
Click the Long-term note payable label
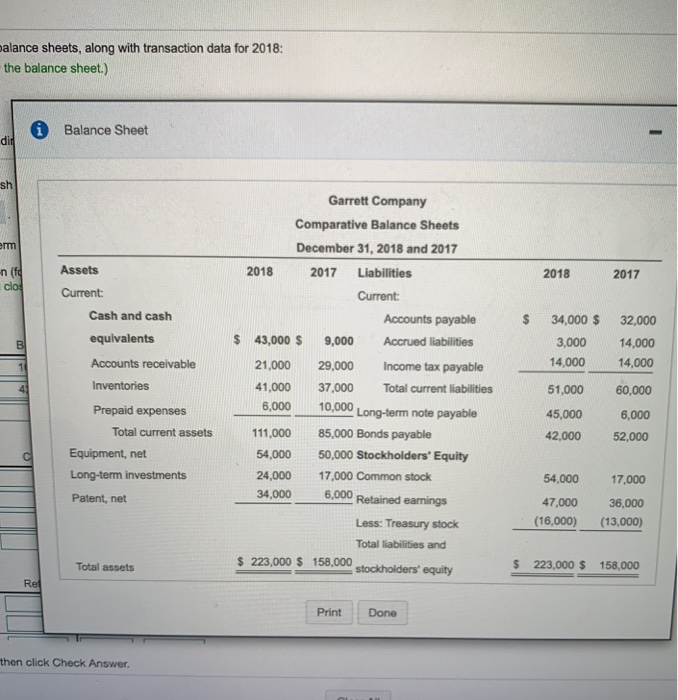tap(416, 413)
